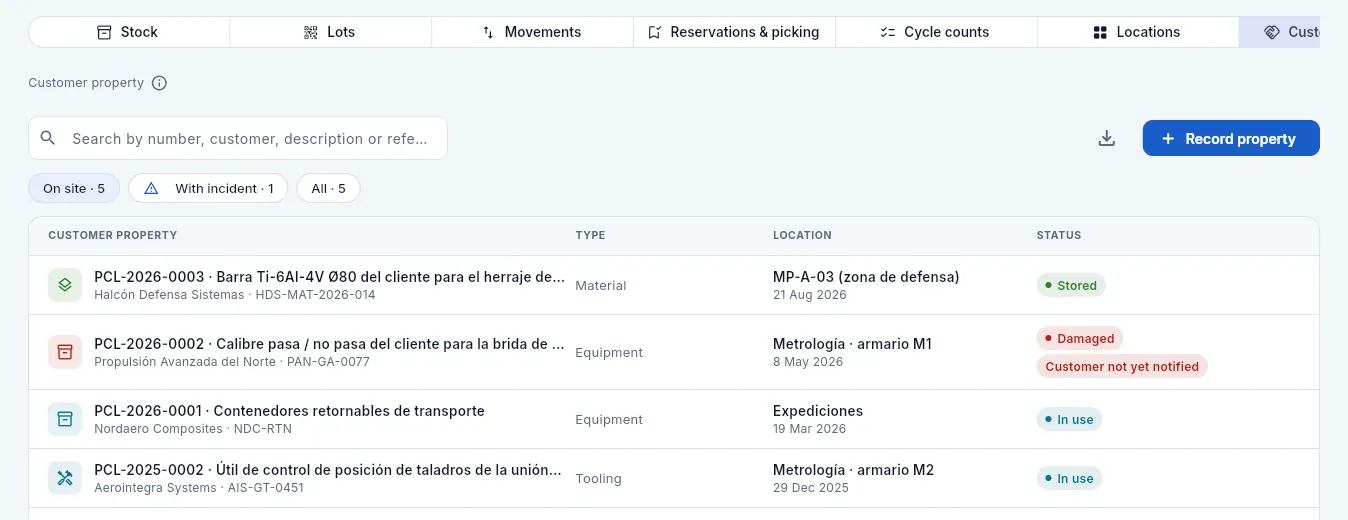Go to the Movements tab
The width and height of the screenshot is (1348, 520).
pyautogui.click(x=532, y=32)
